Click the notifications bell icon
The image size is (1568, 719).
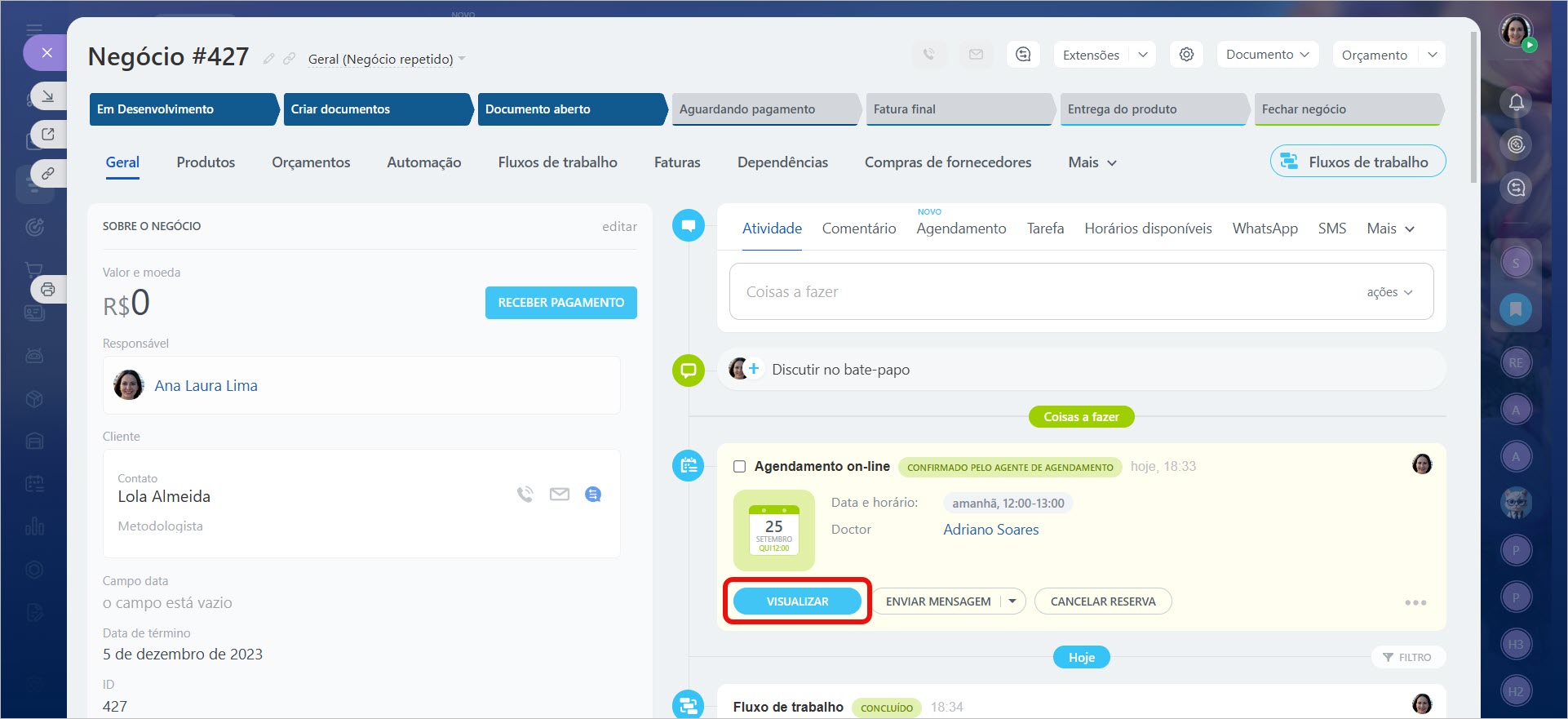pyautogui.click(x=1516, y=103)
